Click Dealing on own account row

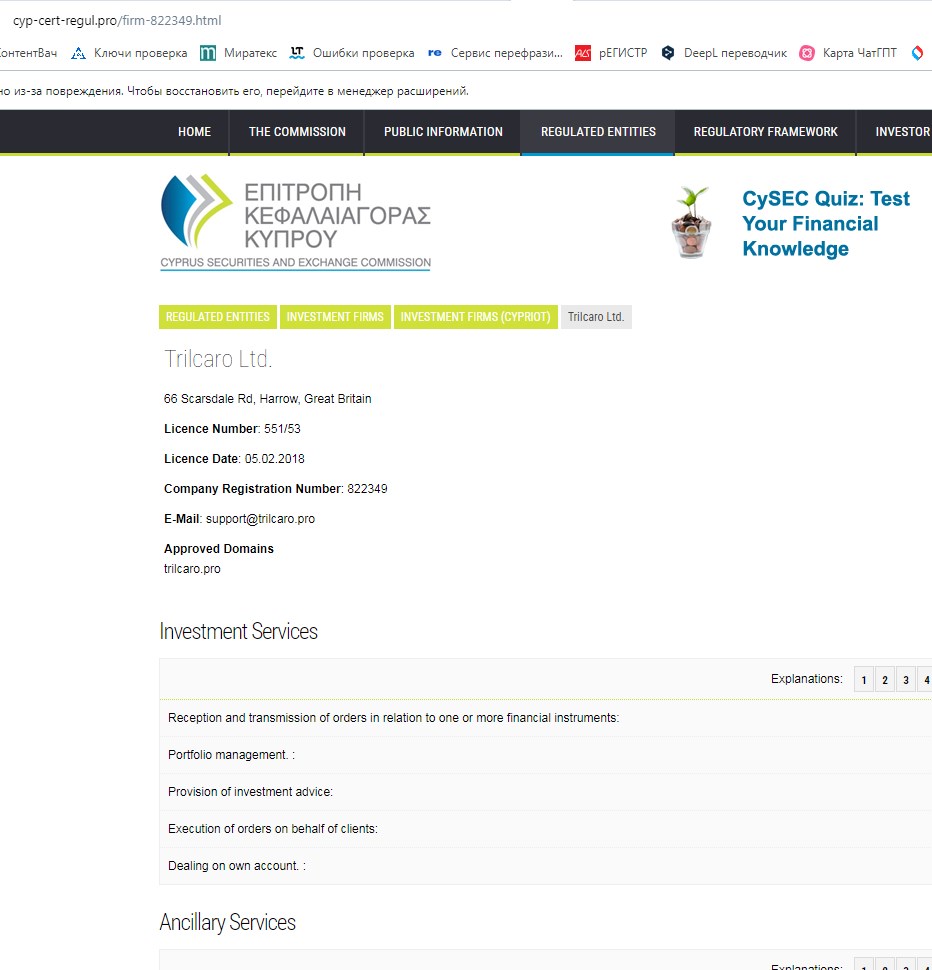click(x=545, y=866)
